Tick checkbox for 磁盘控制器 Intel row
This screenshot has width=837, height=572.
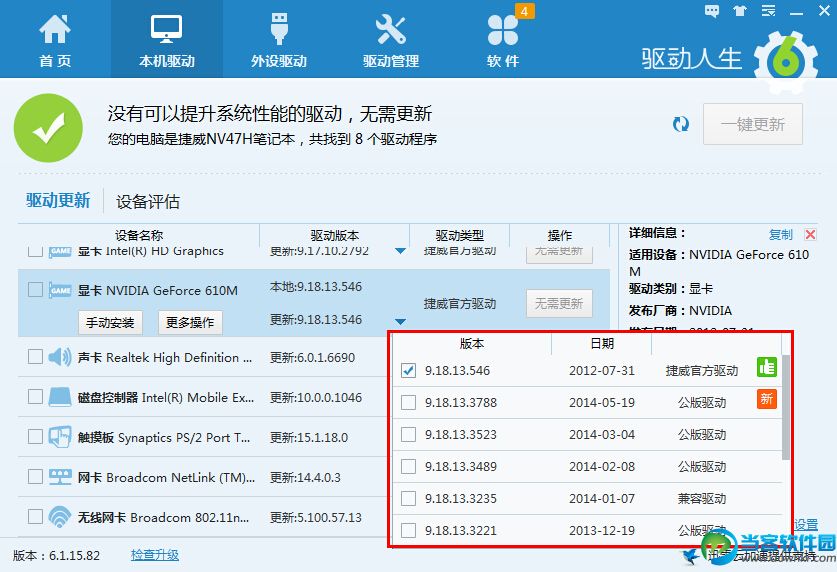[x=35, y=396]
